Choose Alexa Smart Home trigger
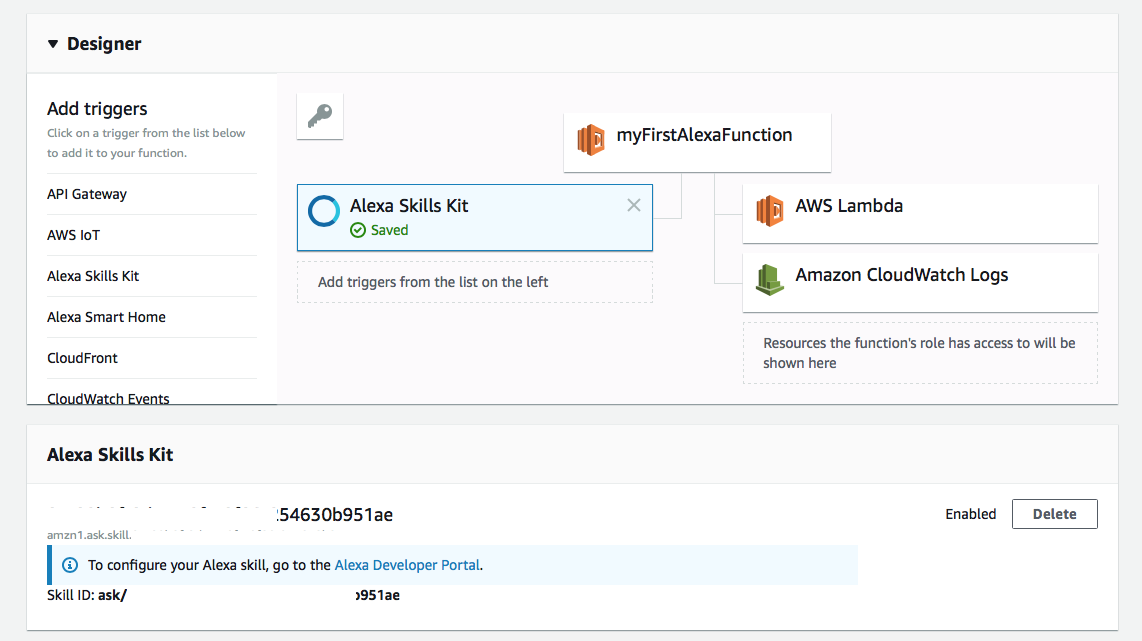1142x641 pixels. pos(106,317)
